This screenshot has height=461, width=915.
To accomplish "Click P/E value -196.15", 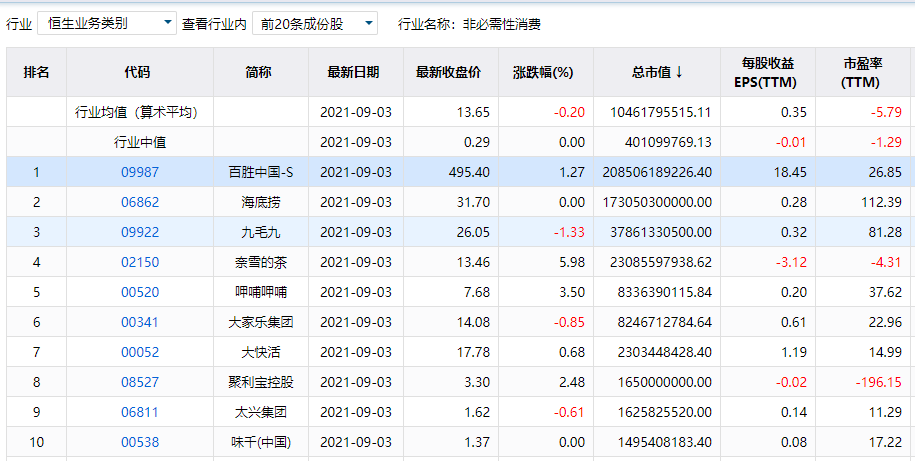I will [879, 382].
